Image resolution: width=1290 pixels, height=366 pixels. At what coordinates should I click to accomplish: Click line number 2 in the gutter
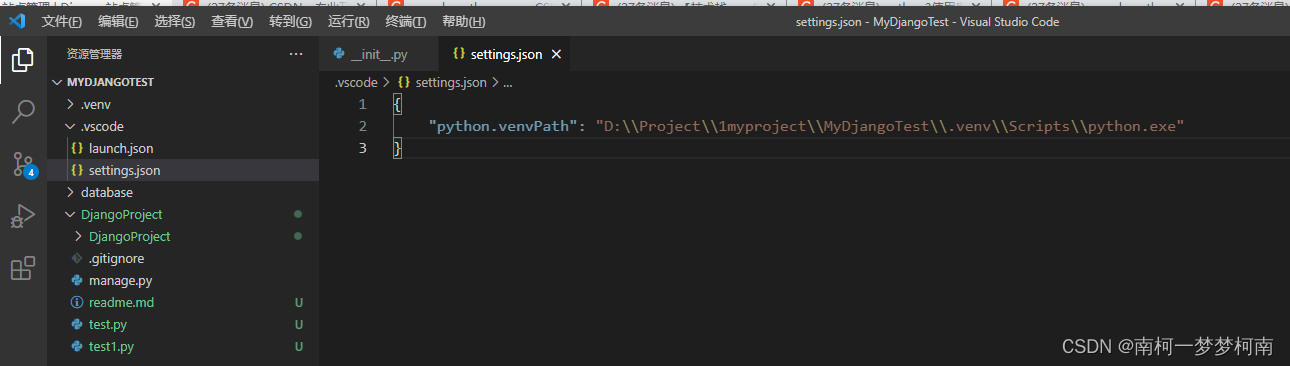pos(363,126)
